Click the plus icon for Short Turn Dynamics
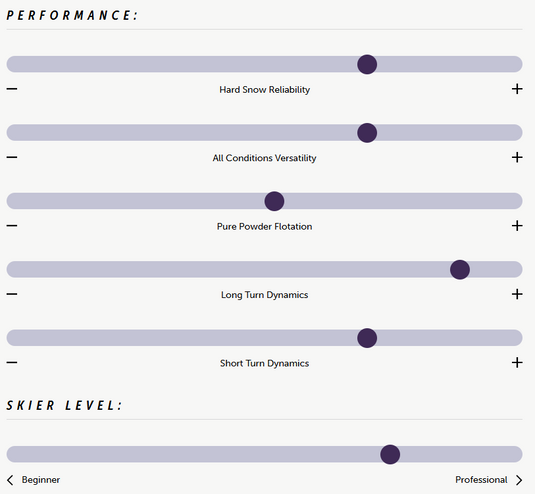 tap(517, 362)
